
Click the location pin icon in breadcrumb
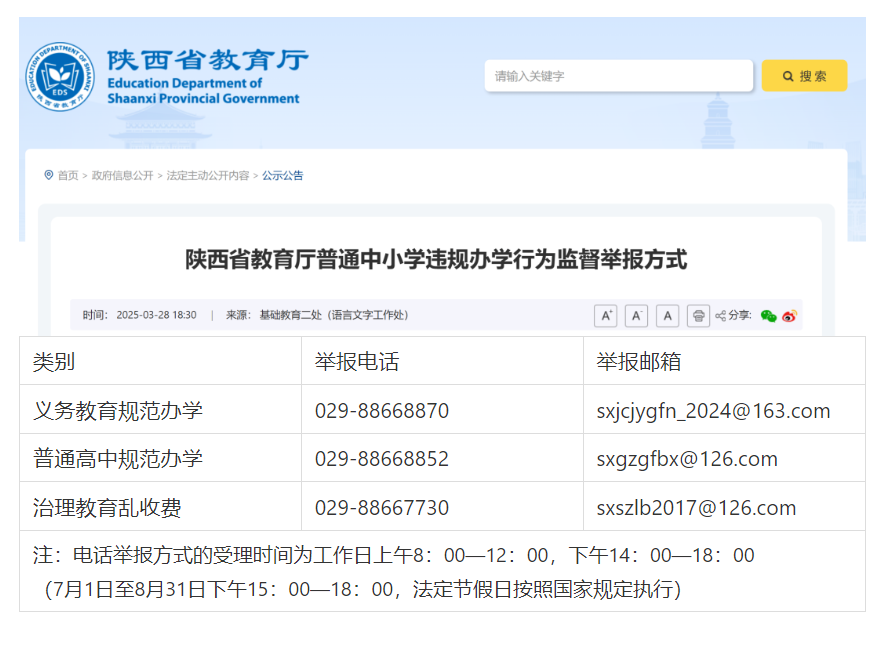coord(49,175)
